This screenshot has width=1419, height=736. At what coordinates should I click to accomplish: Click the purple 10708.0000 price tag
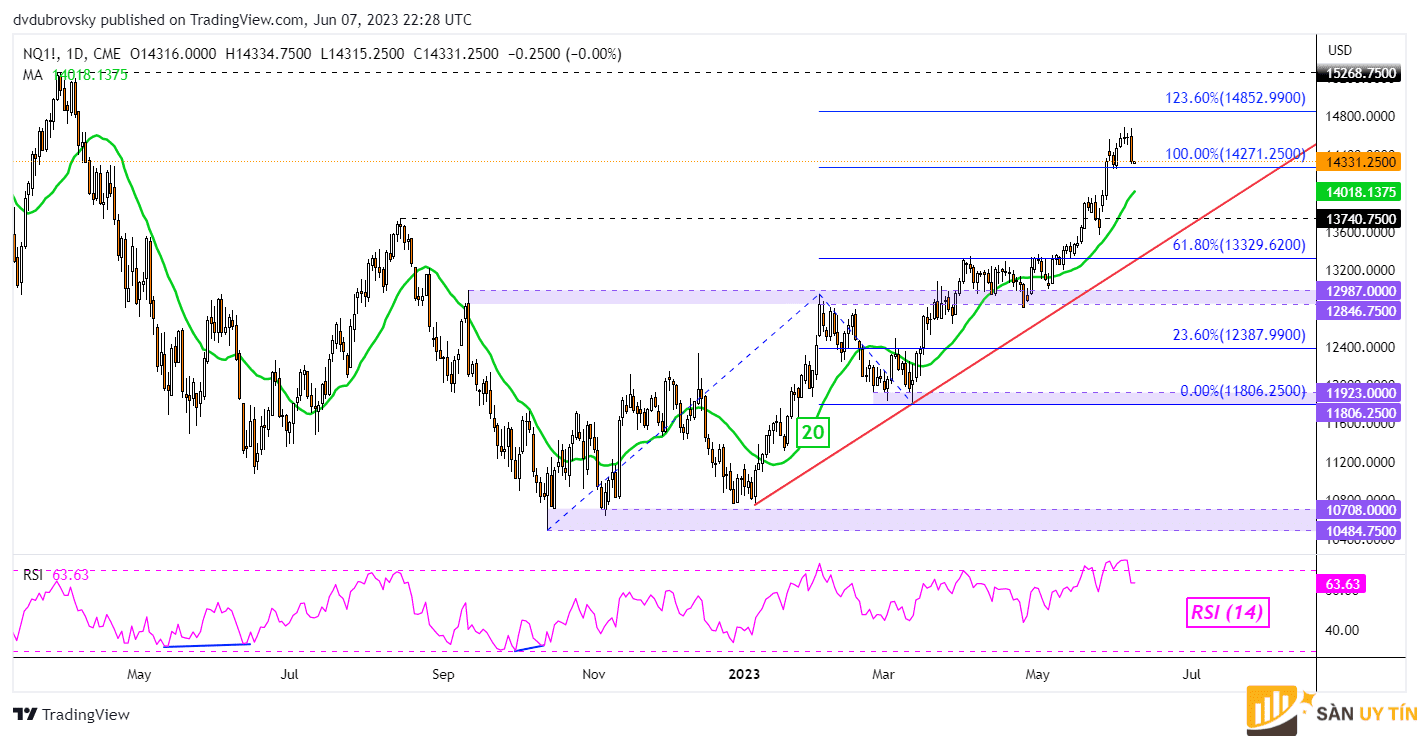1360,510
